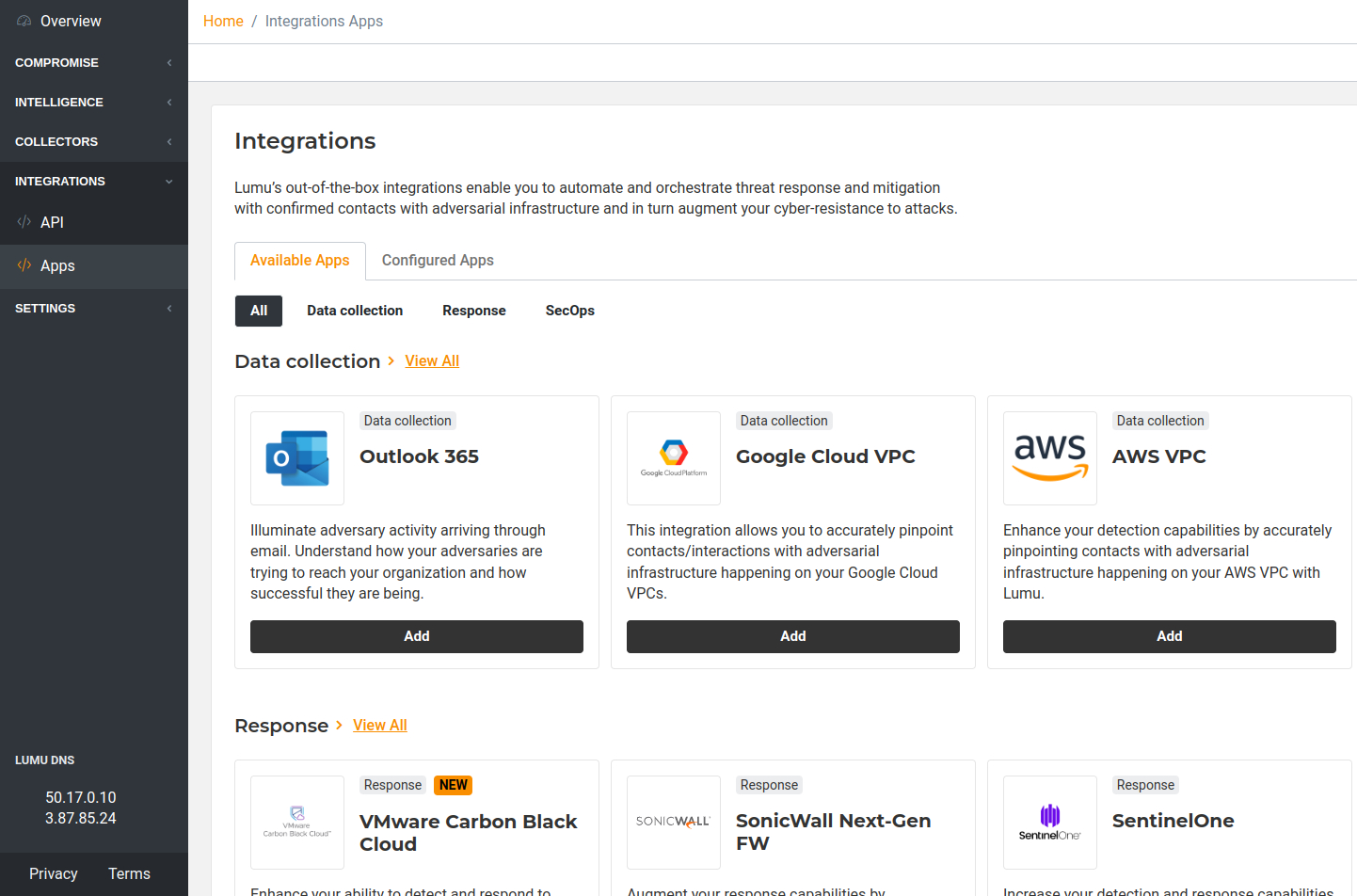1357x896 pixels.
Task: Click the SentinelOne logo icon
Action: pyautogui.click(x=1050, y=822)
